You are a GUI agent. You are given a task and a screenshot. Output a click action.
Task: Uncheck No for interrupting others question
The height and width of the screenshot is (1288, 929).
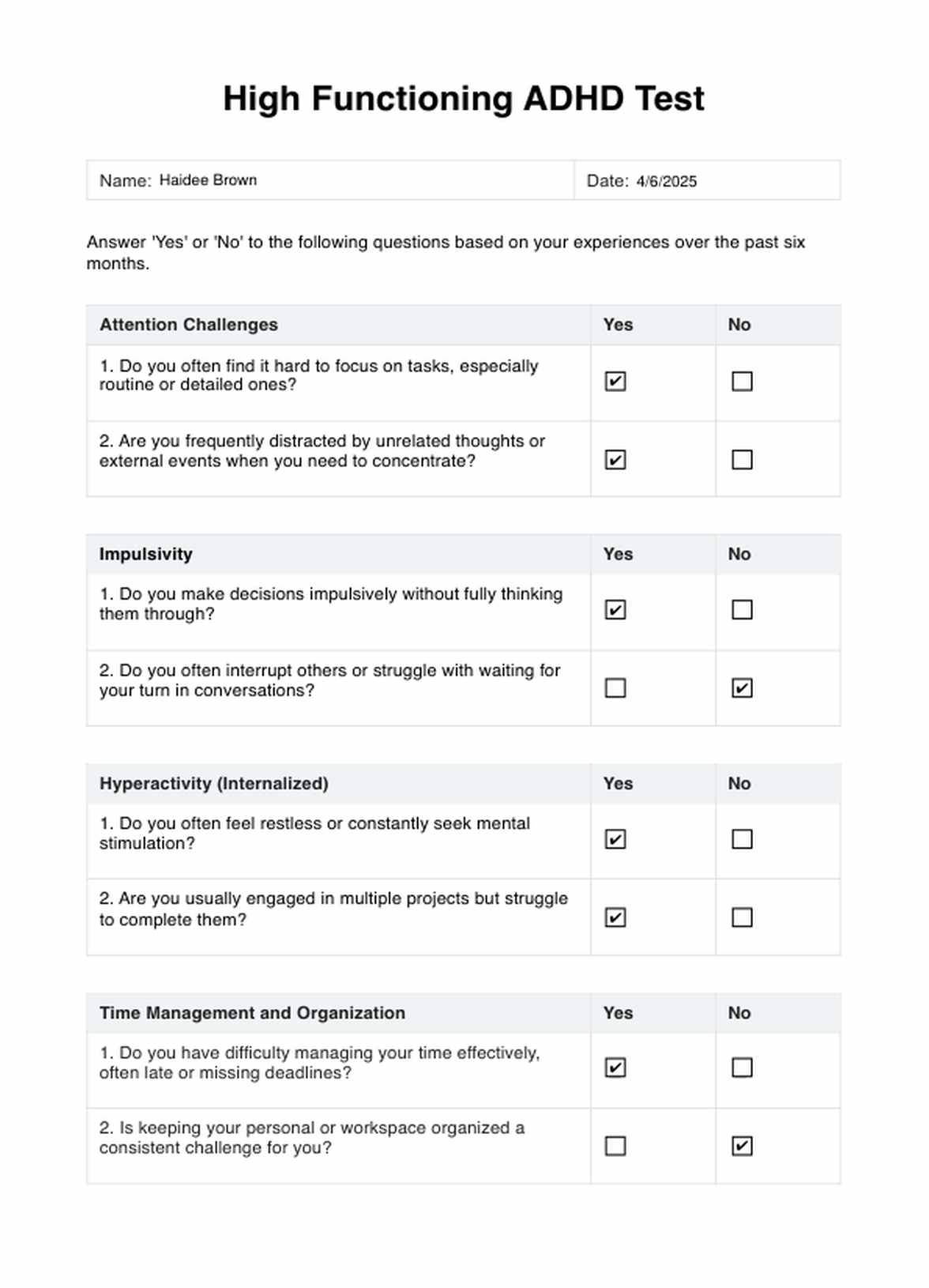click(742, 688)
